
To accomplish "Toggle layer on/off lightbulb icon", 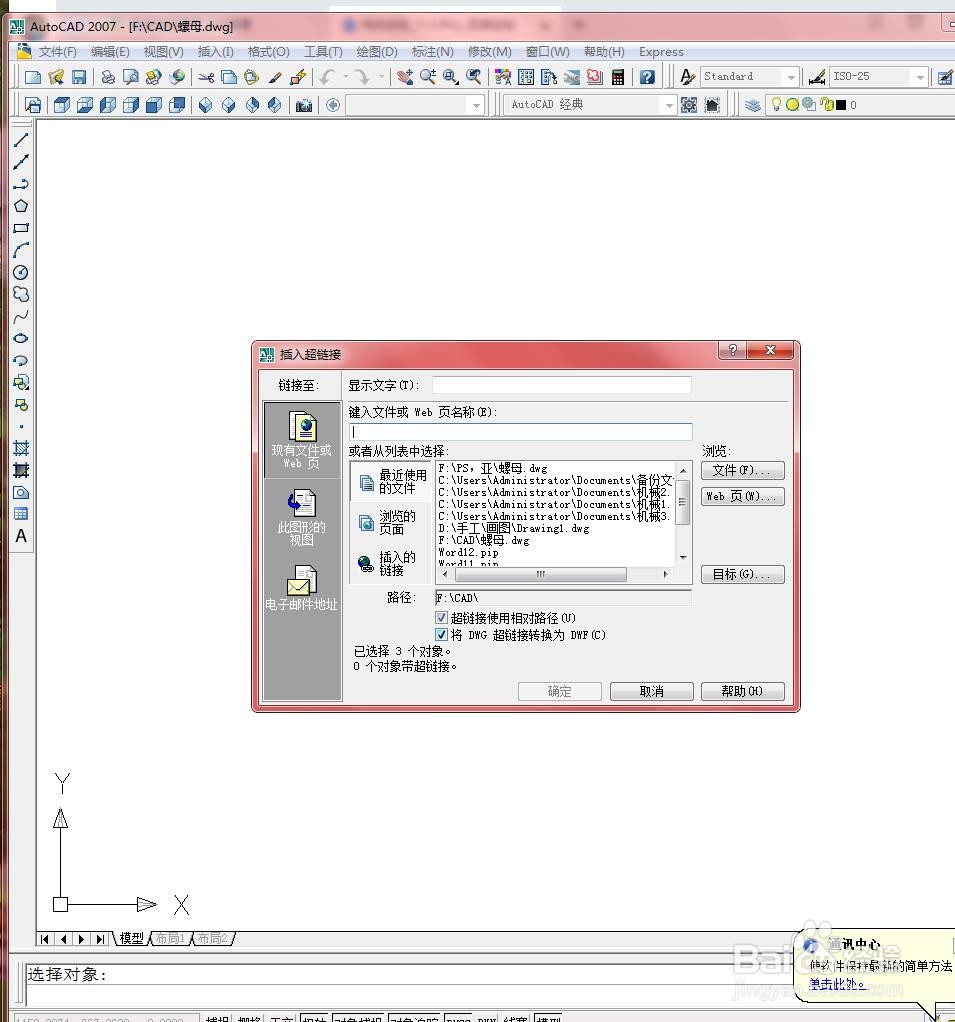I will [x=776, y=104].
